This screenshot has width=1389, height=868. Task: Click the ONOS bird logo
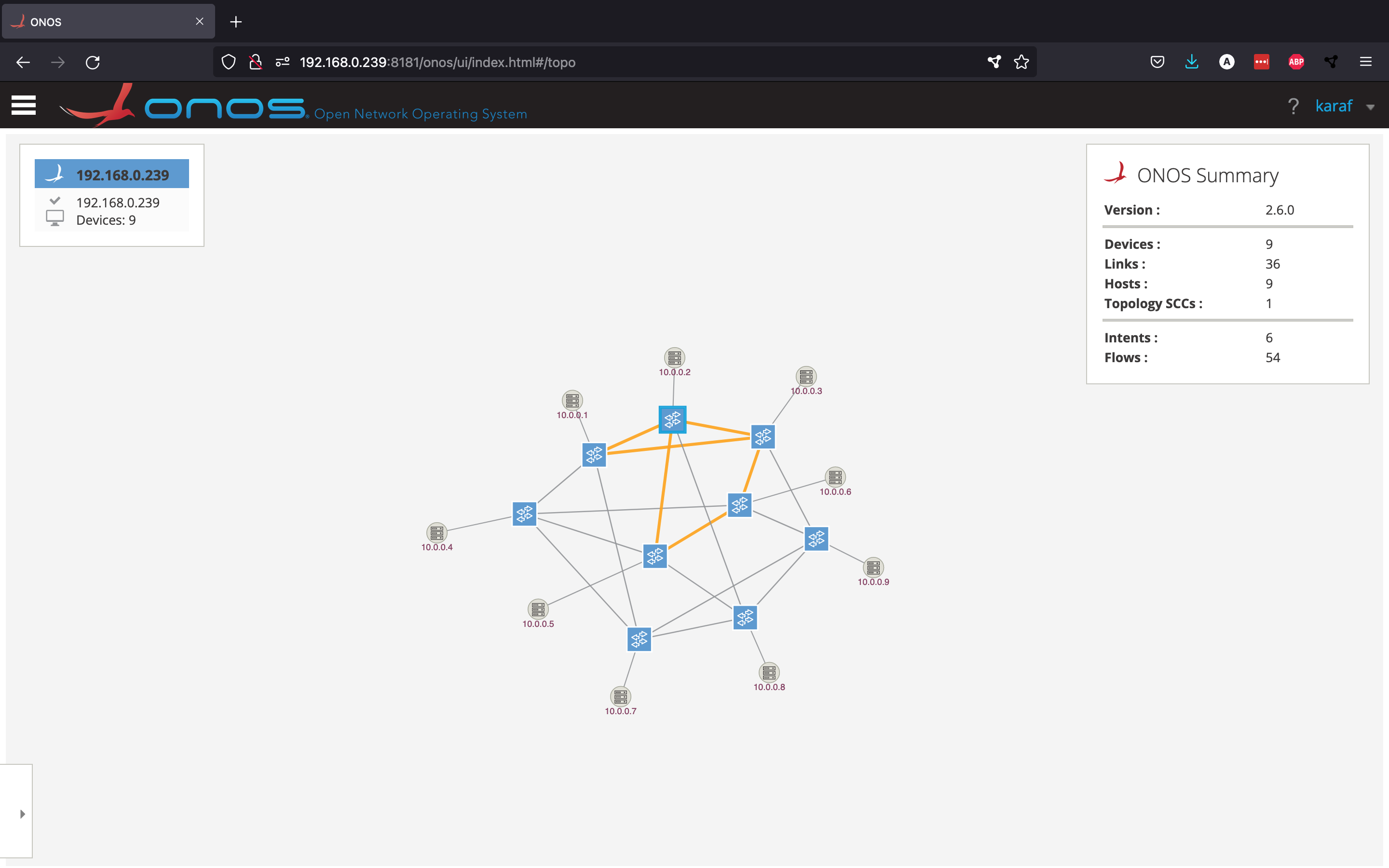[96, 106]
